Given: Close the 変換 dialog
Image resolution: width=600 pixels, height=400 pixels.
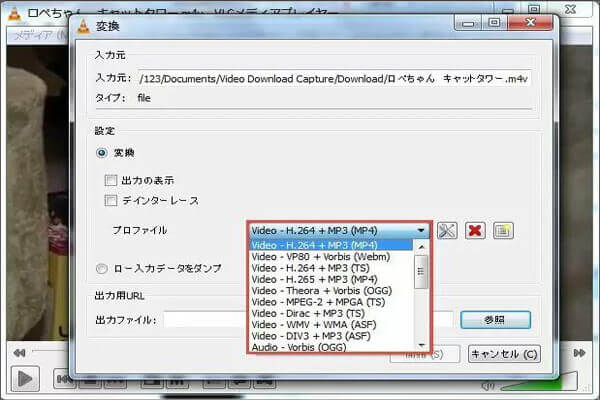Looking at the screenshot, I should [530, 23].
